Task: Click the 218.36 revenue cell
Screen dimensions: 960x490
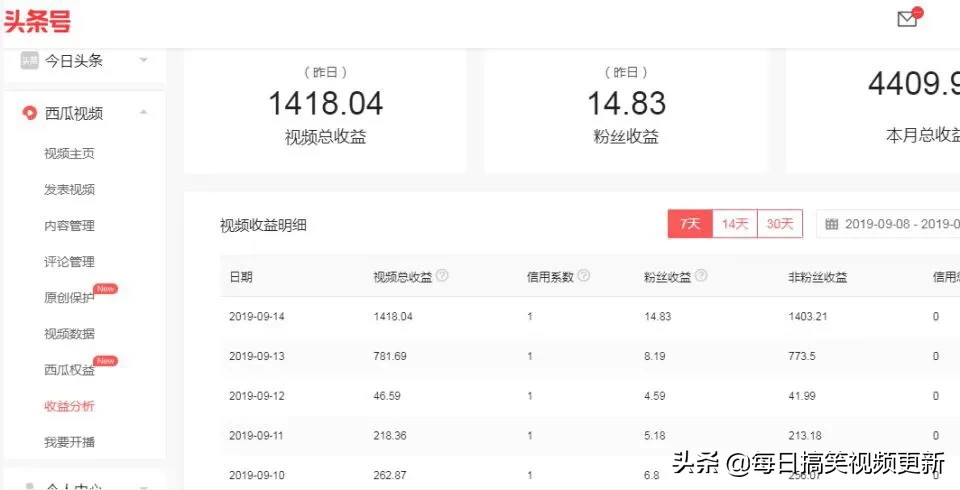Action: coord(390,435)
